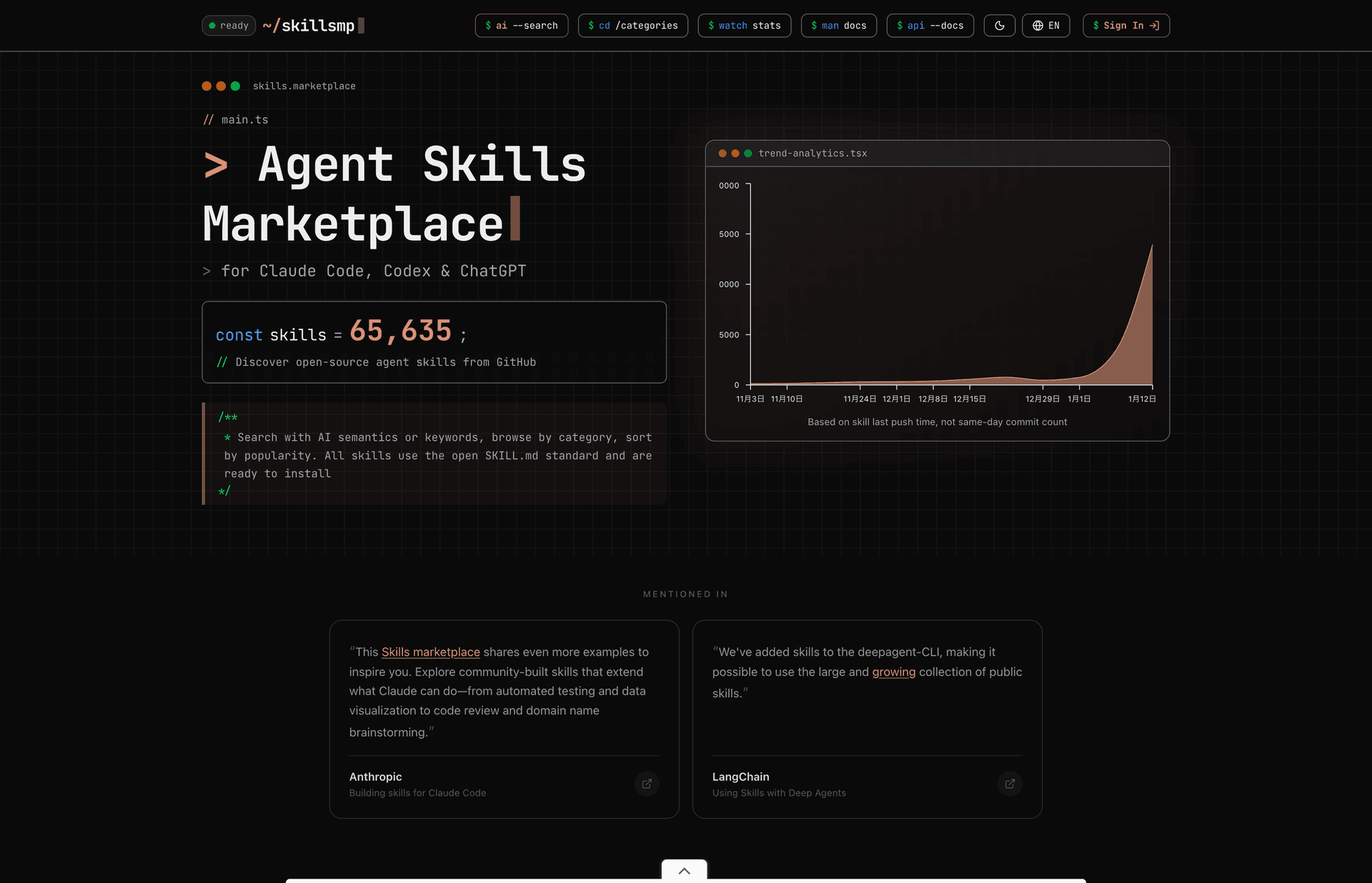Click the arrow icon inside Sign In
Image resolution: width=1372 pixels, height=883 pixels.
tap(1154, 26)
